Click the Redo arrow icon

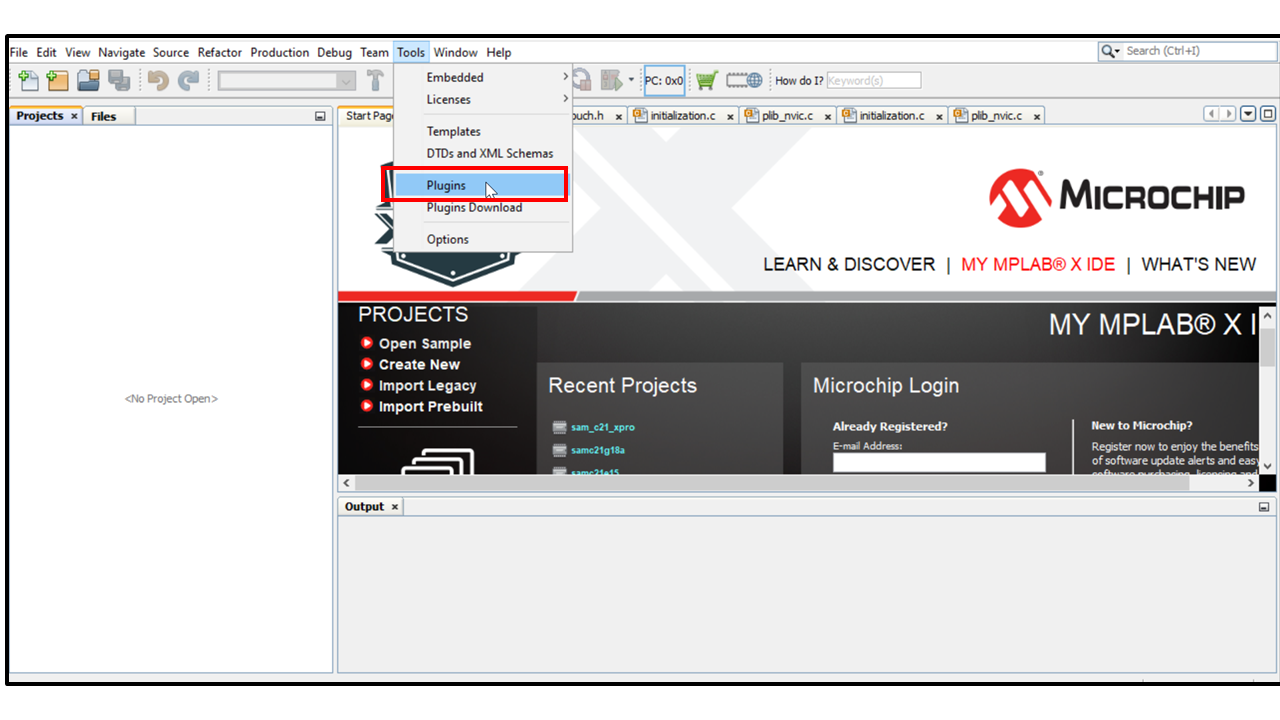[188, 81]
